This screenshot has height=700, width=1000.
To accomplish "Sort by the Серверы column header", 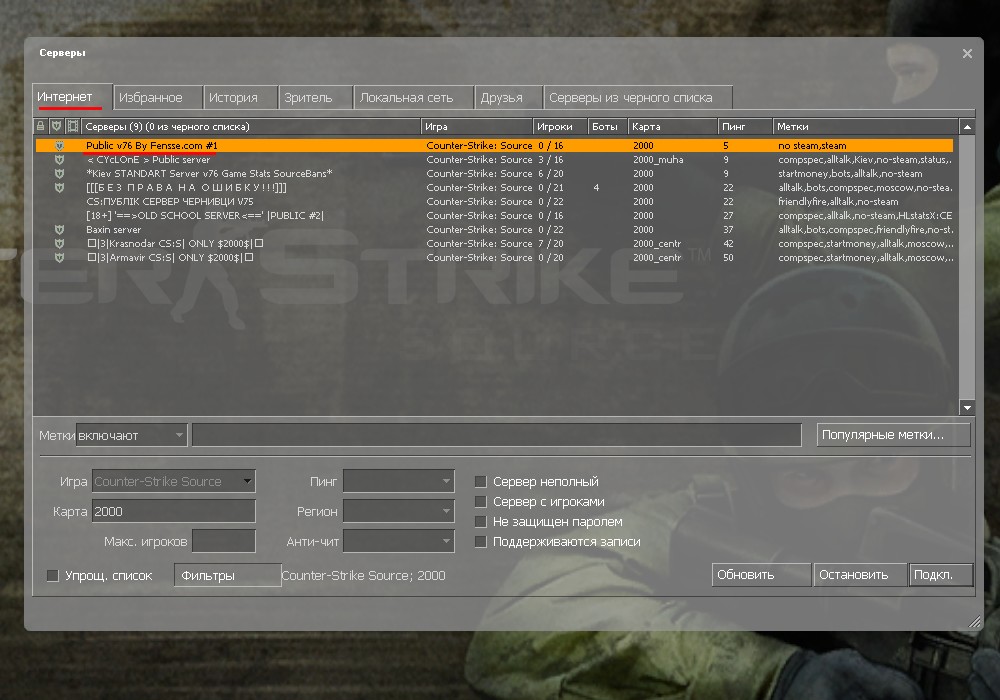I will tap(251, 126).
